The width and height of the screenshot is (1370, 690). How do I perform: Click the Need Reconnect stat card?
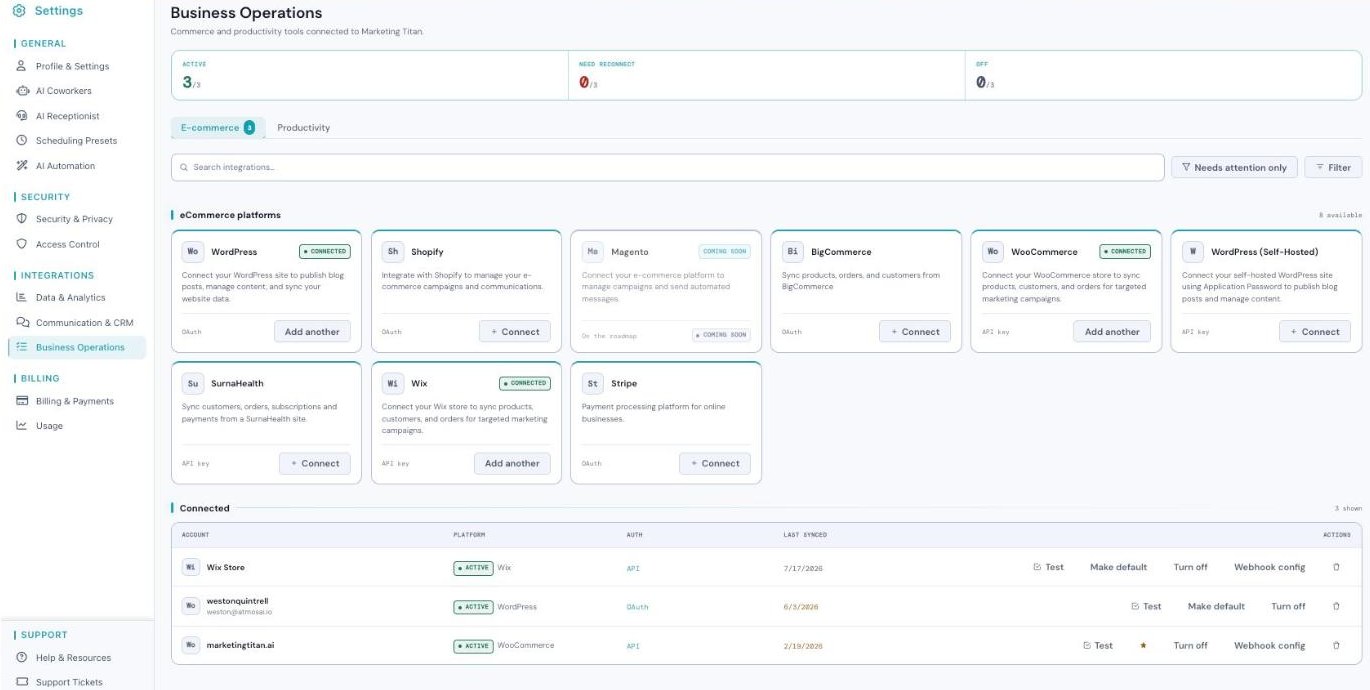tap(766, 76)
